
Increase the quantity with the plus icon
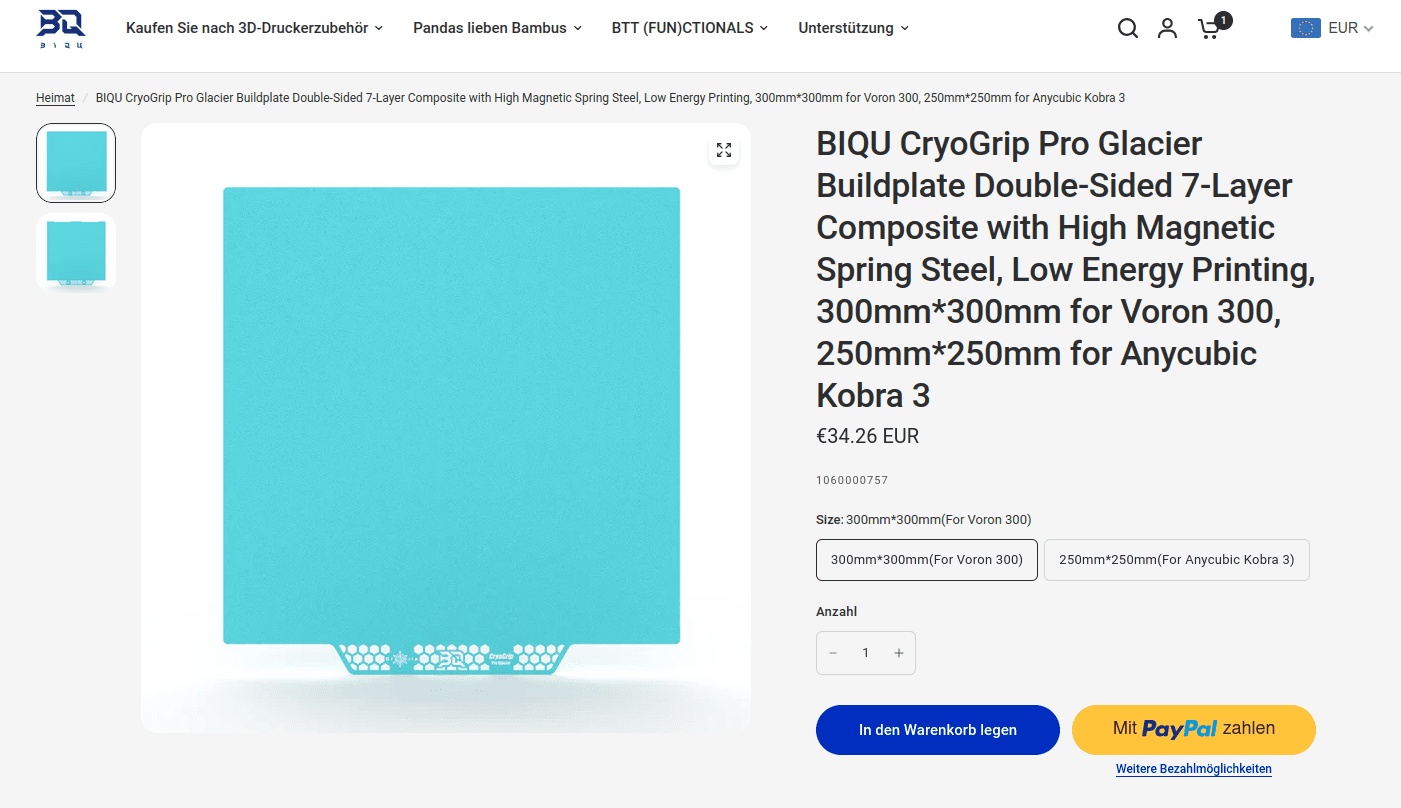pyautogui.click(x=898, y=653)
